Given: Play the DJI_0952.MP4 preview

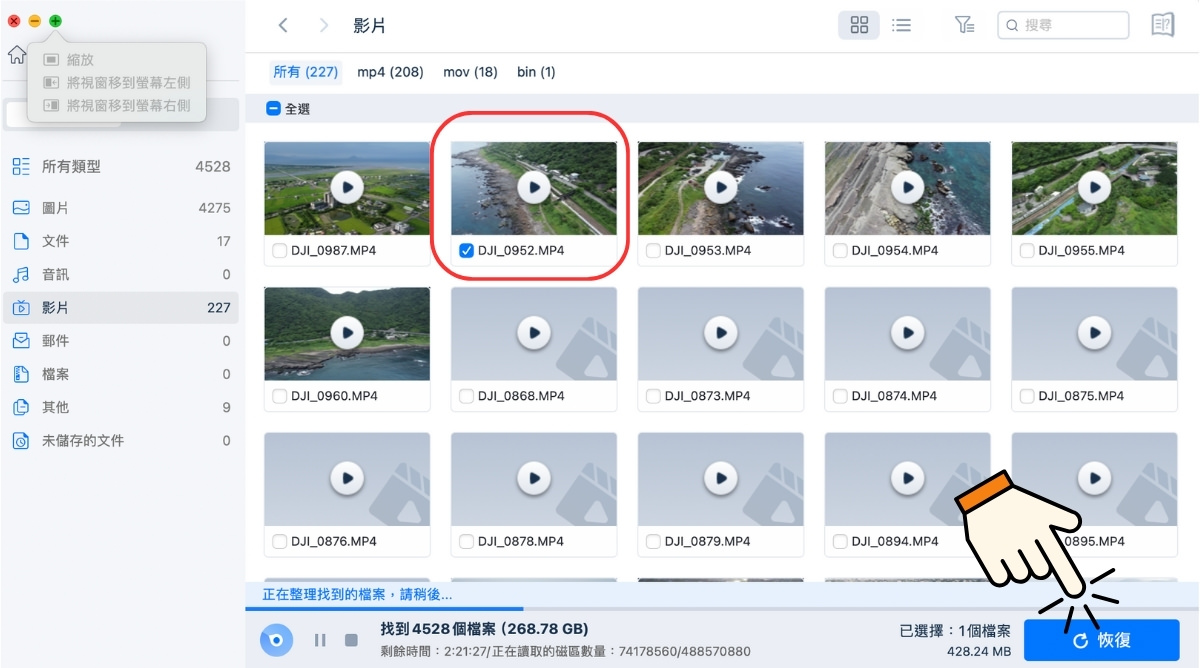Looking at the screenshot, I should click(x=534, y=187).
